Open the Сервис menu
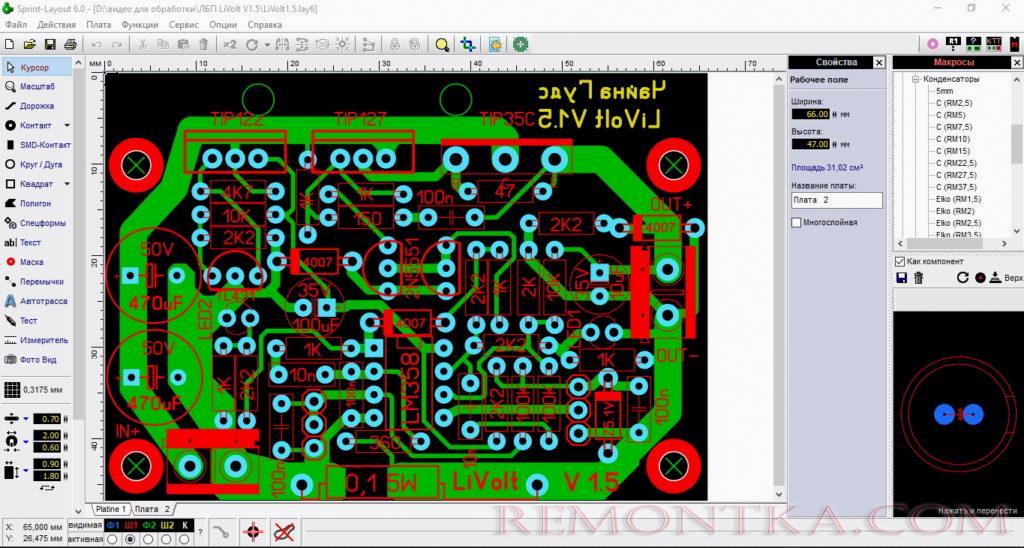1024x548 pixels. coord(184,24)
